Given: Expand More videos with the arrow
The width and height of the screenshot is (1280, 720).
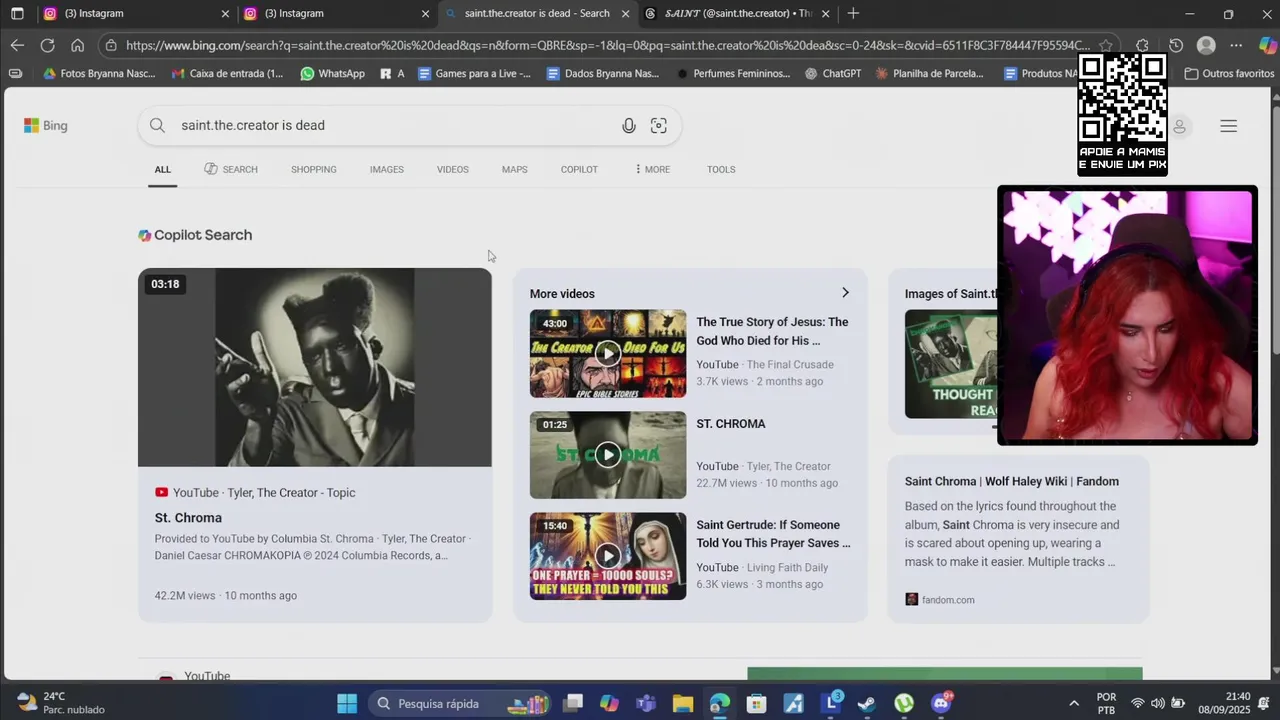Looking at the screenshot, I should tap(845, 293).
